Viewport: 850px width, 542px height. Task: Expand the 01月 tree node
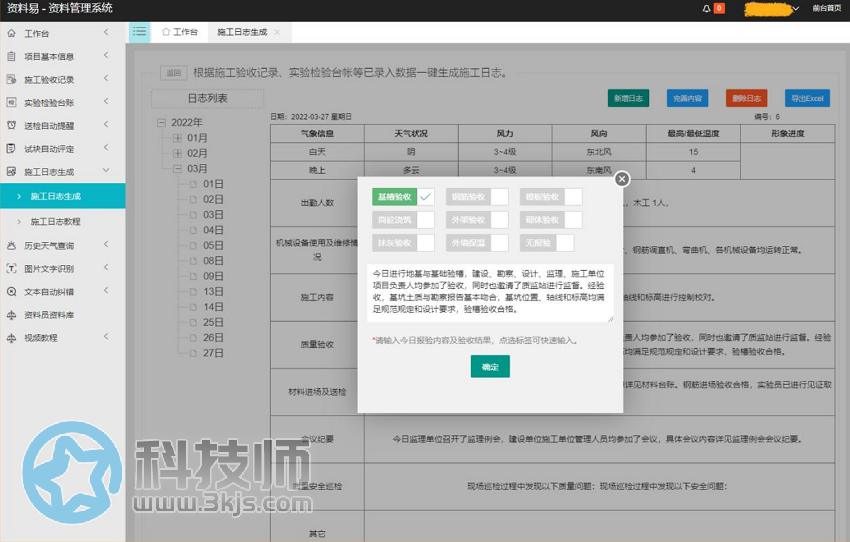click(177, 138)
